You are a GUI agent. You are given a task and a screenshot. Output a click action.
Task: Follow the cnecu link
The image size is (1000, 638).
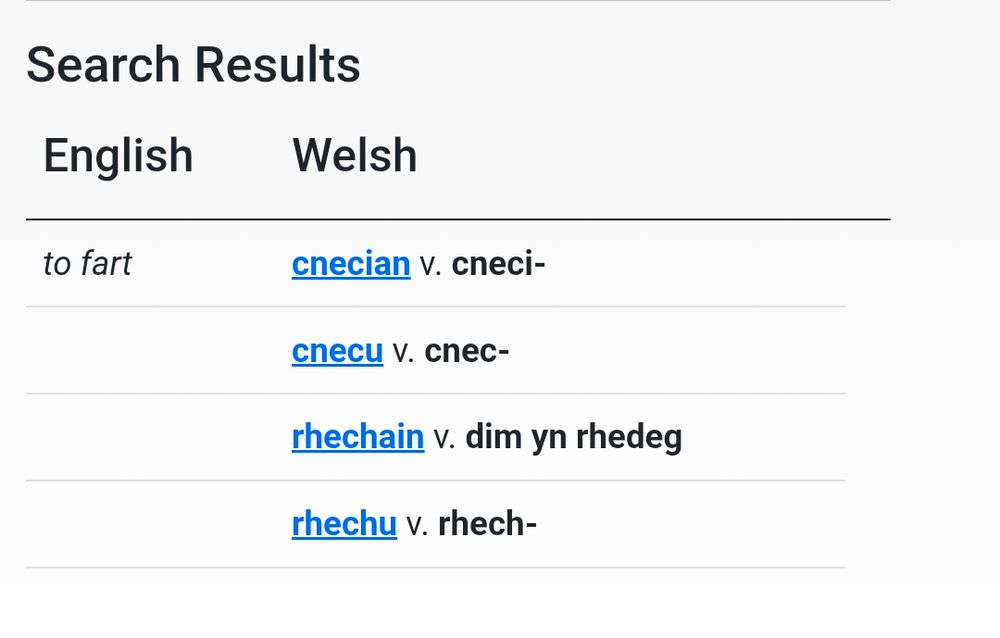(337, 351)
